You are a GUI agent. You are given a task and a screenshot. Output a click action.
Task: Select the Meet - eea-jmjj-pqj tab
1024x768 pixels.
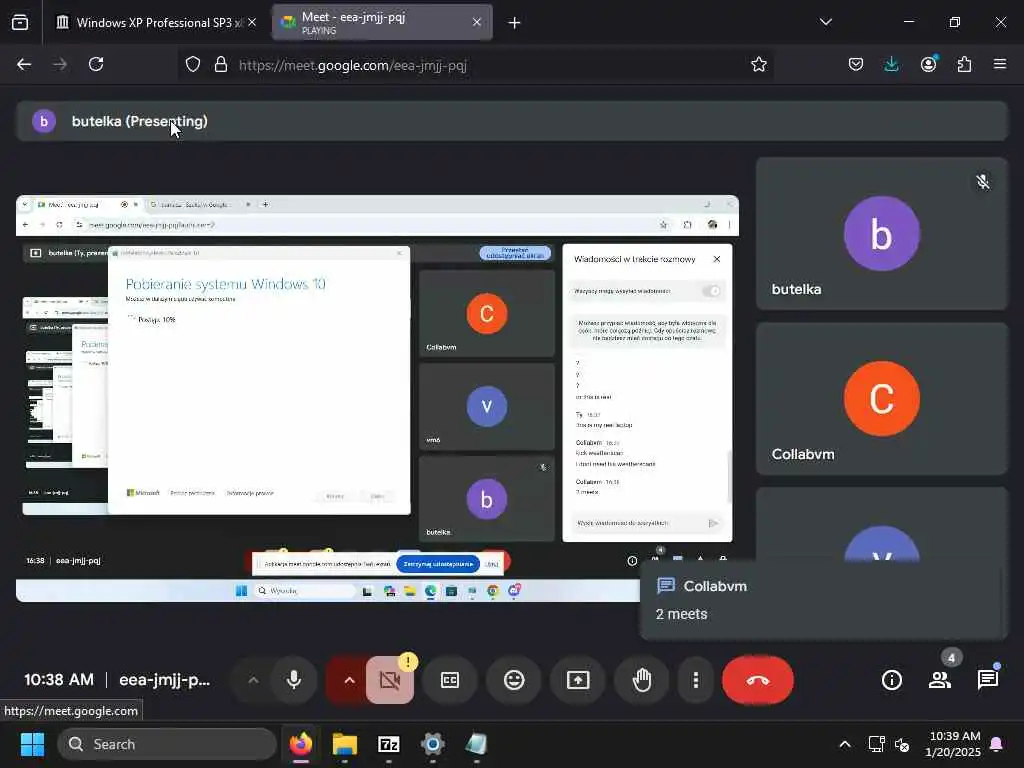(382, 22)
